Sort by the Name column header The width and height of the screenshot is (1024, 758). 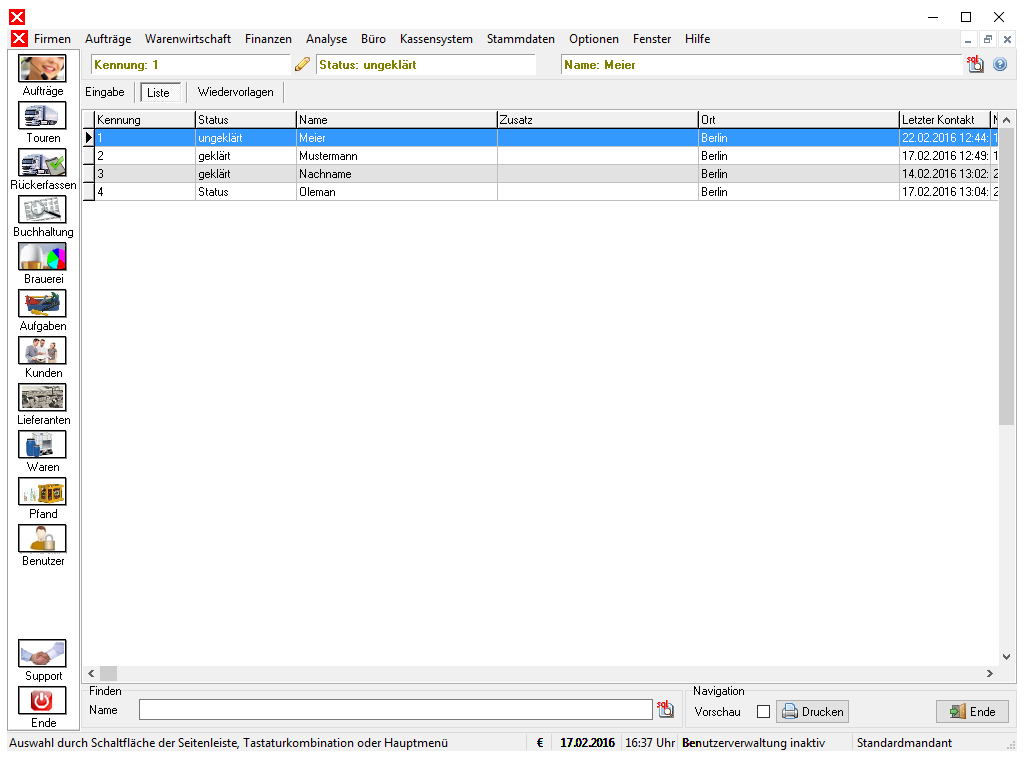[396, 119]
